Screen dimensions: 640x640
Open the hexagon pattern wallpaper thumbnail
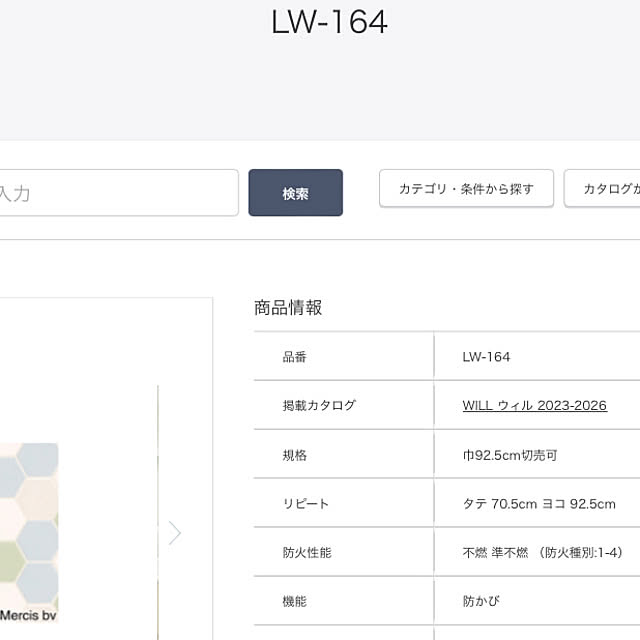(x=29, y=532)
